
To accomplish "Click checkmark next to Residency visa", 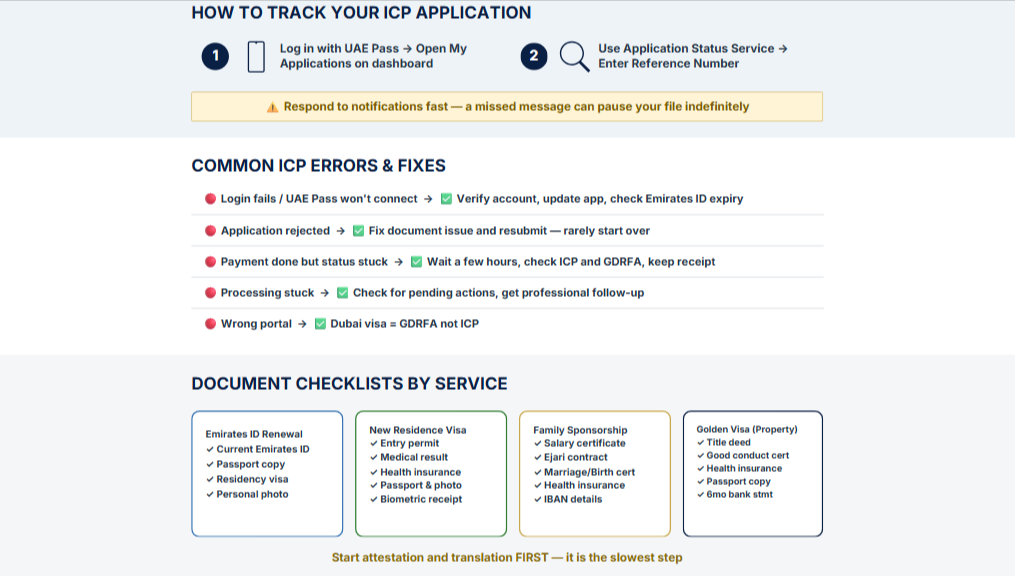I will 210,480.
